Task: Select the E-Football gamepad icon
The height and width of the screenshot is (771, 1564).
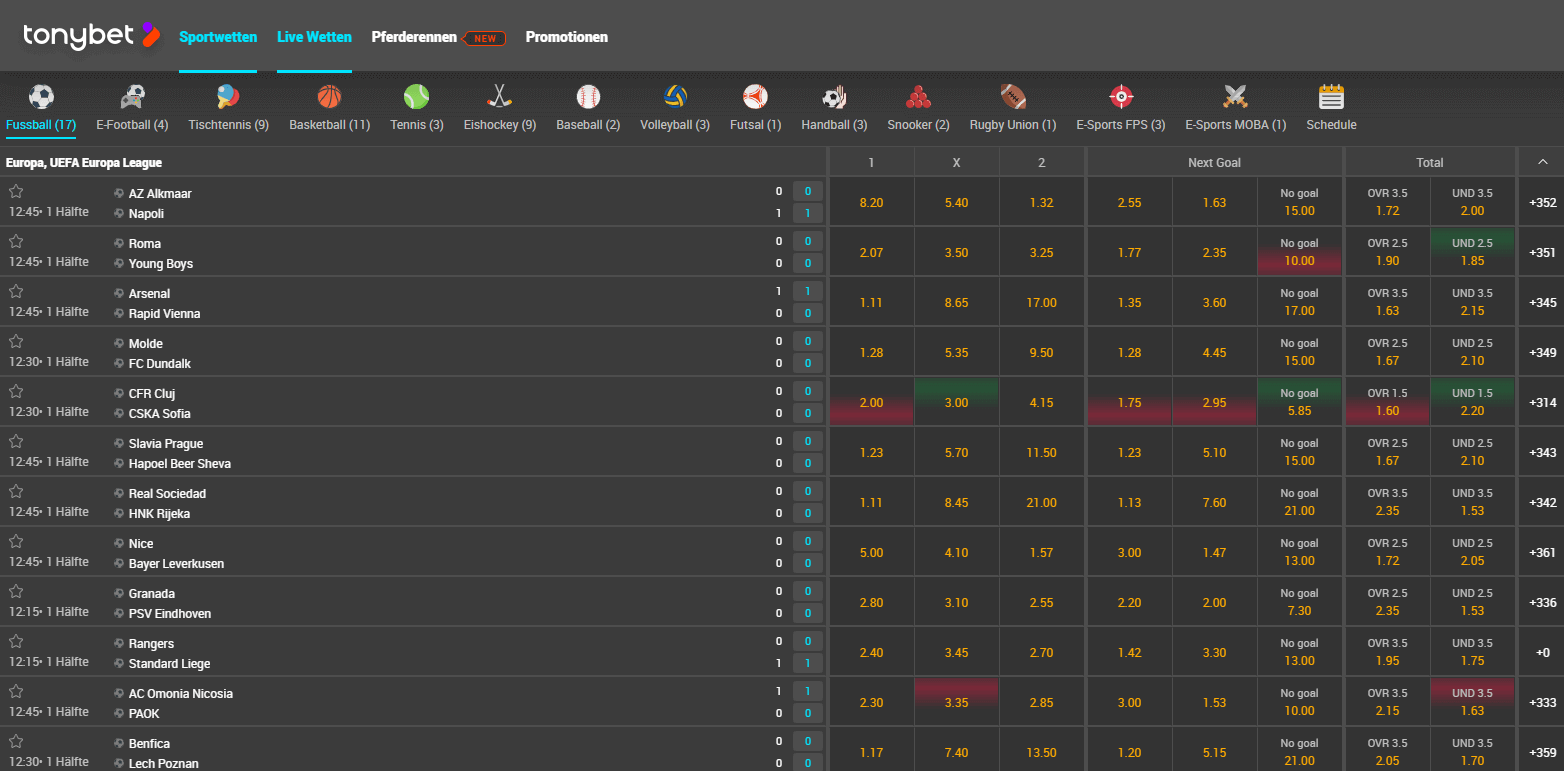Action: coord(132,97)
